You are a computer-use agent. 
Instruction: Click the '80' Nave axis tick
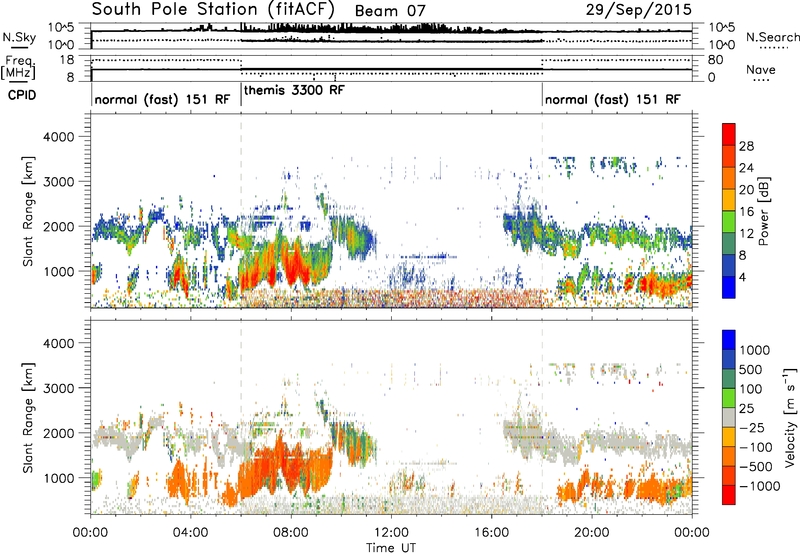pyautogui.click(x=715, y=60)
